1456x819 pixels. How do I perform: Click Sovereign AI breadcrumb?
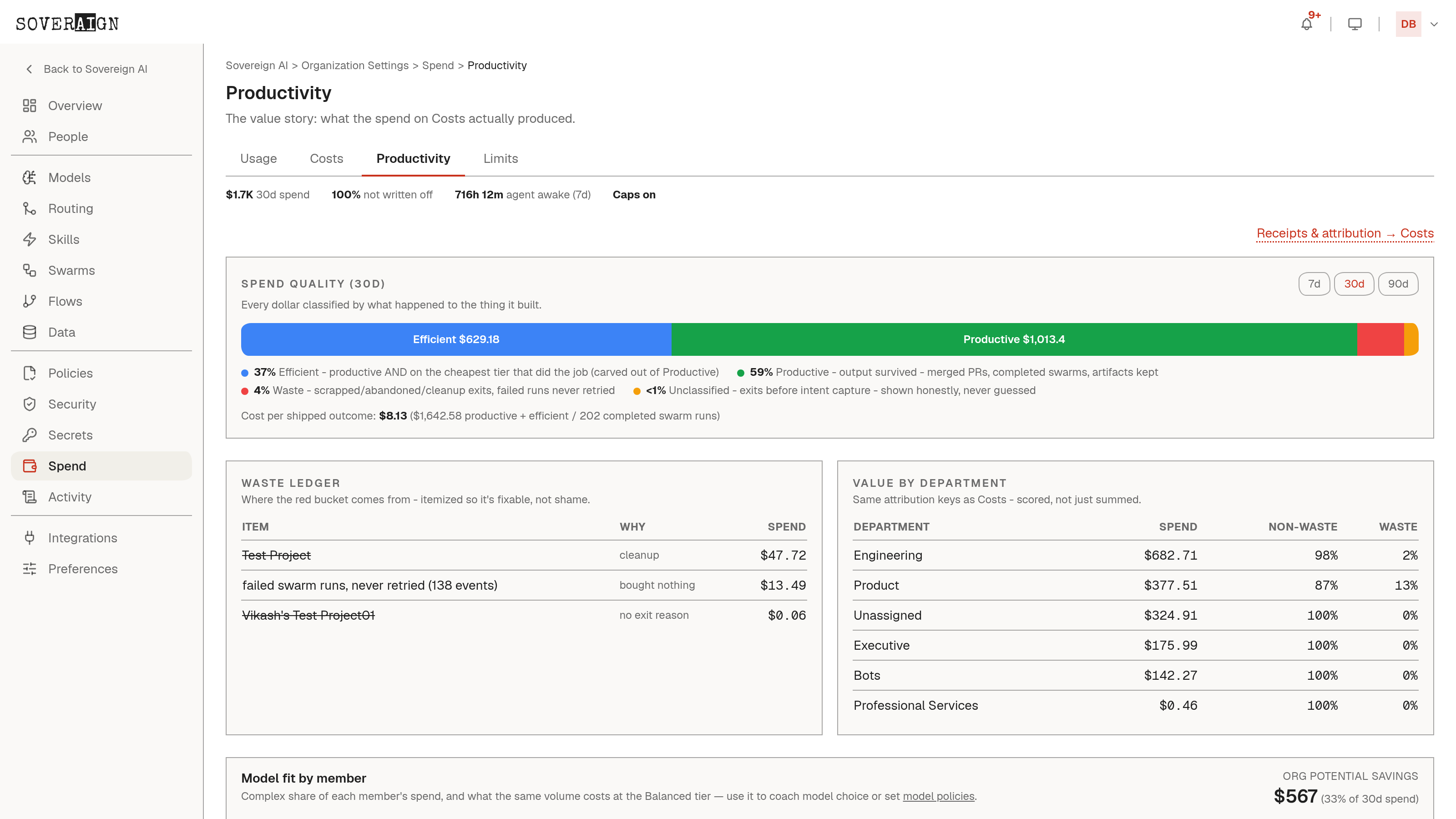coord(257,66)
